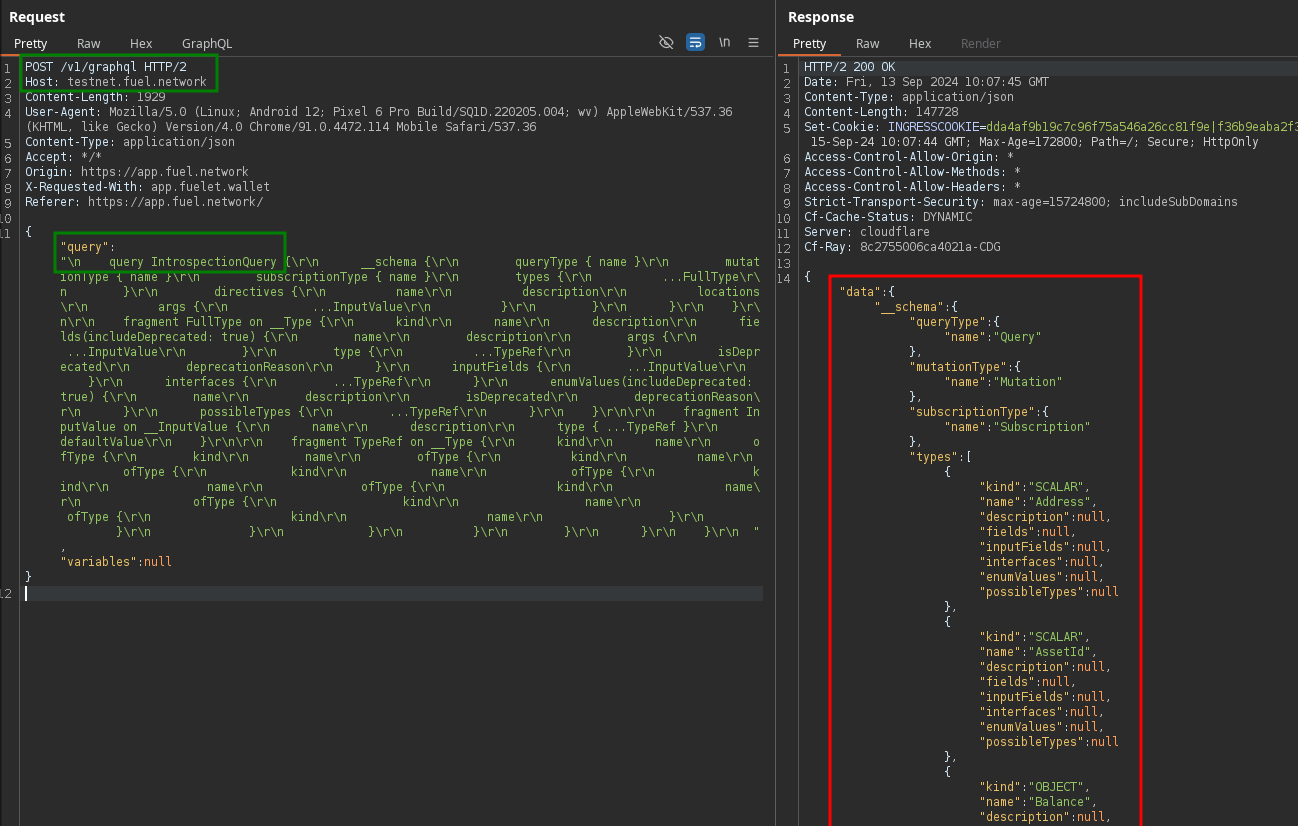Click the 'Cf-Cache-Status: DYNAMIC' response header
Viewport: 1298px width, 826px height.
pyautogui.click(x=888, y=217)
